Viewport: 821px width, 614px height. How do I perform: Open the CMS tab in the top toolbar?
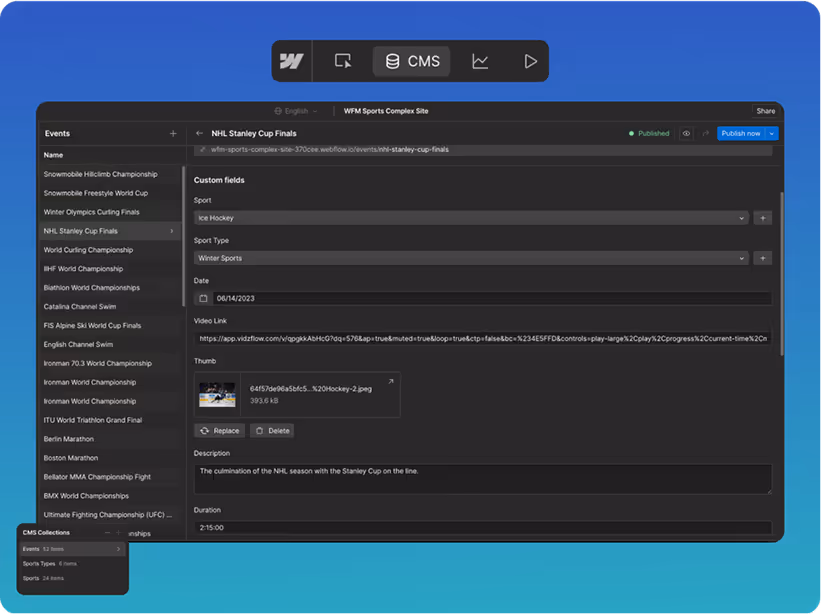413,61
